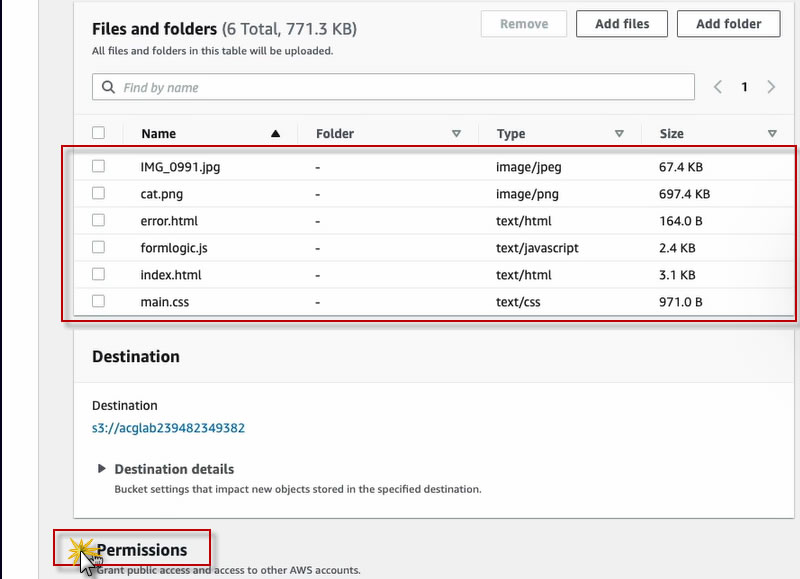Filter the Folder column triangle
Image resolution: width=800 pixels, height=579 pixels.
pyautogui.click(x=456, y=134)
